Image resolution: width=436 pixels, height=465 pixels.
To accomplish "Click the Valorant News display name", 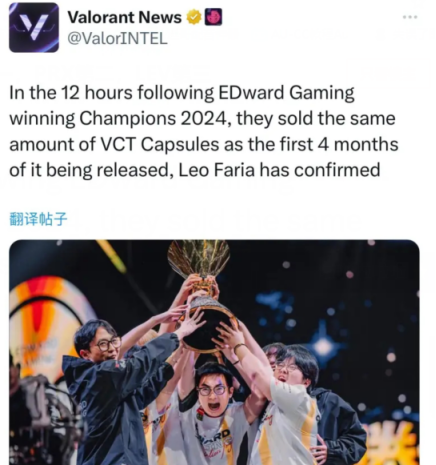I will (125, 17).
